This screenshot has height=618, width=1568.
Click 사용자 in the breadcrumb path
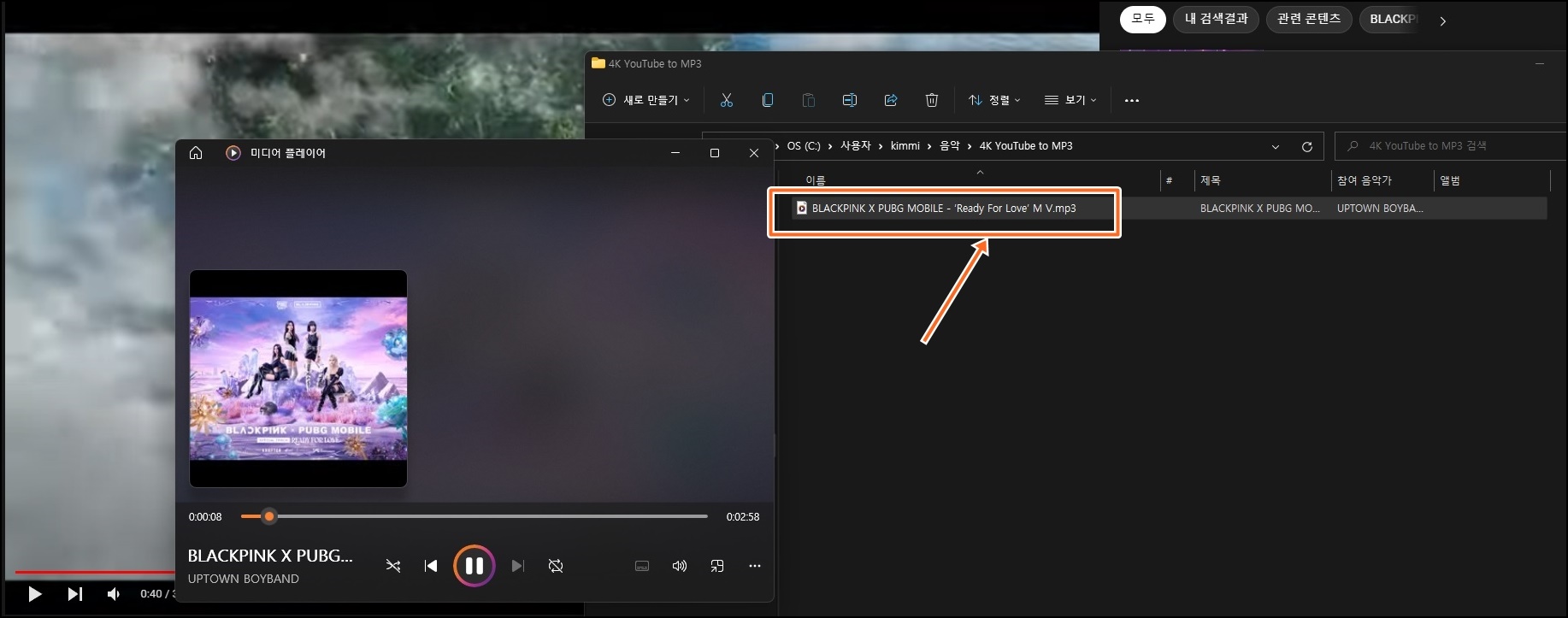click(x=855, y=146)
